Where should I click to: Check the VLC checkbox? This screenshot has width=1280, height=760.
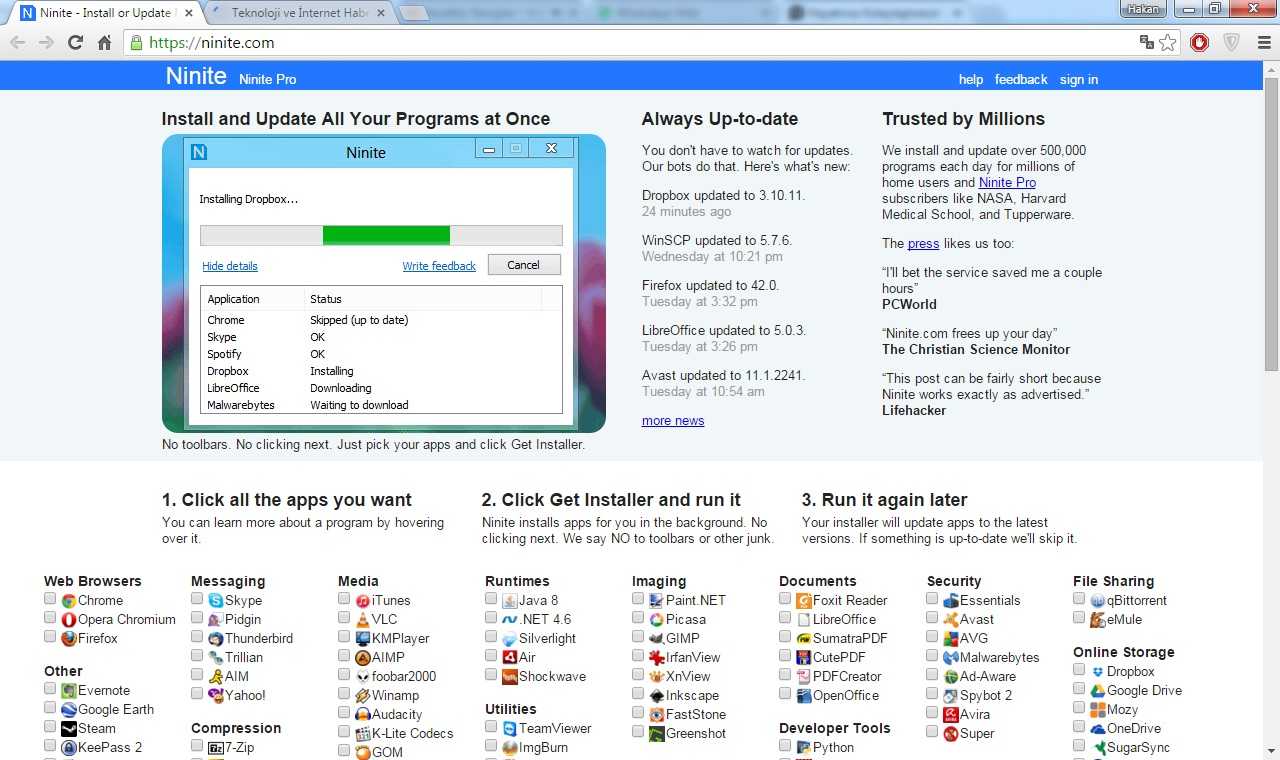click(344, 618)
